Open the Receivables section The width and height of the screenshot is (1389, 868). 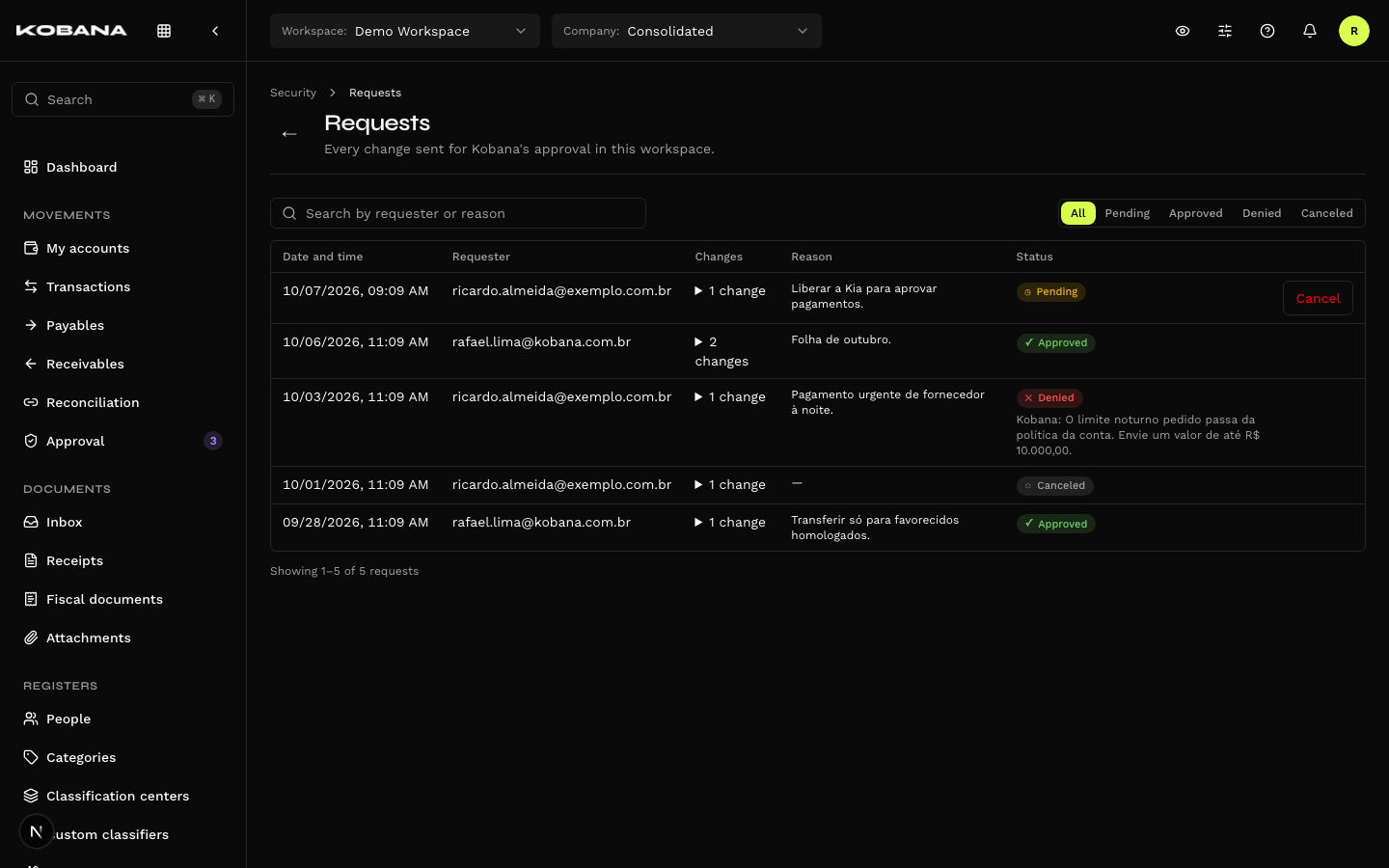pyautogui.click(x=123, y=364)
